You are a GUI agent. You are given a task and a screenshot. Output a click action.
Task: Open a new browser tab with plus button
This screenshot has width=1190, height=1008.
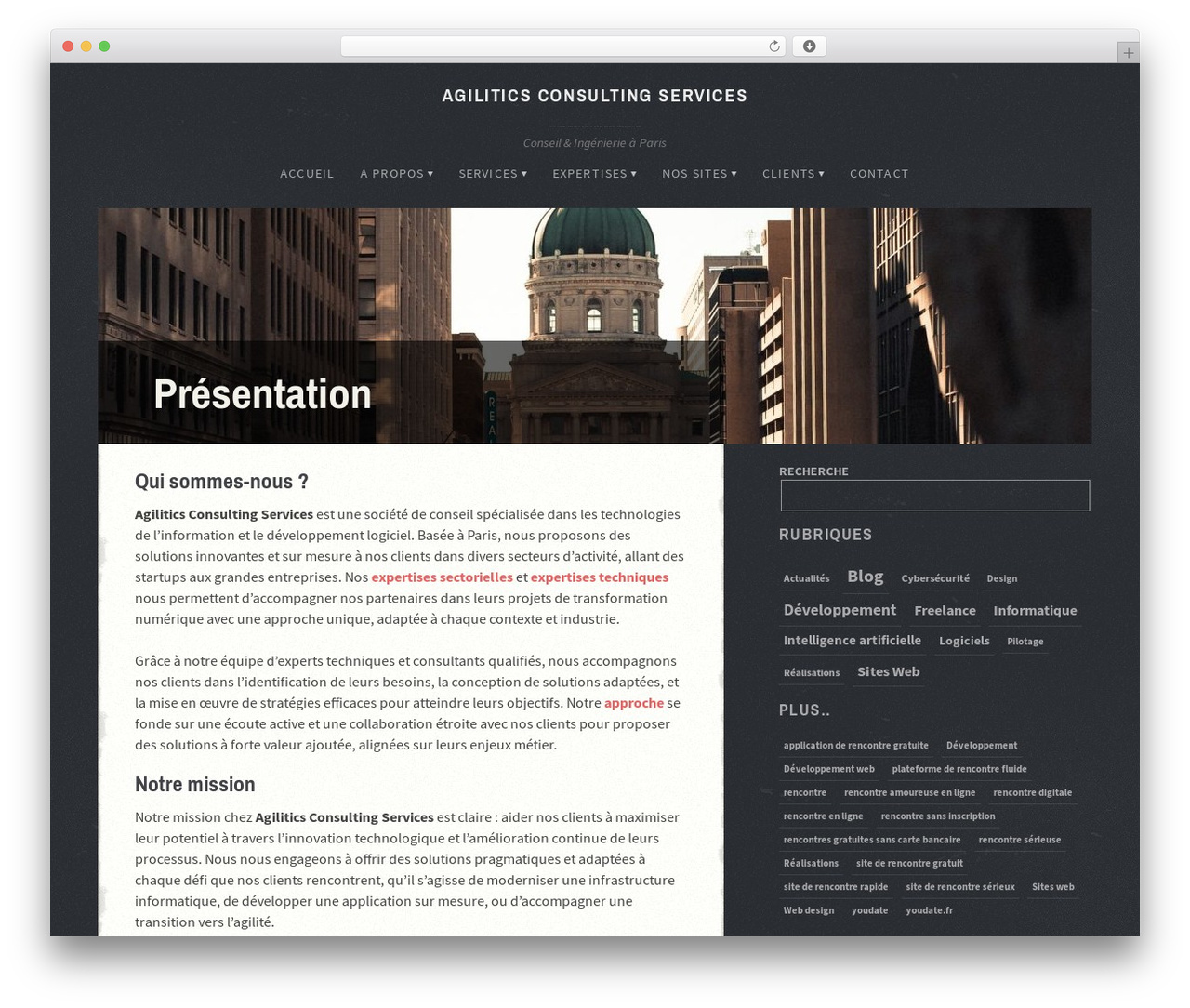click(x=1128, y=53)
